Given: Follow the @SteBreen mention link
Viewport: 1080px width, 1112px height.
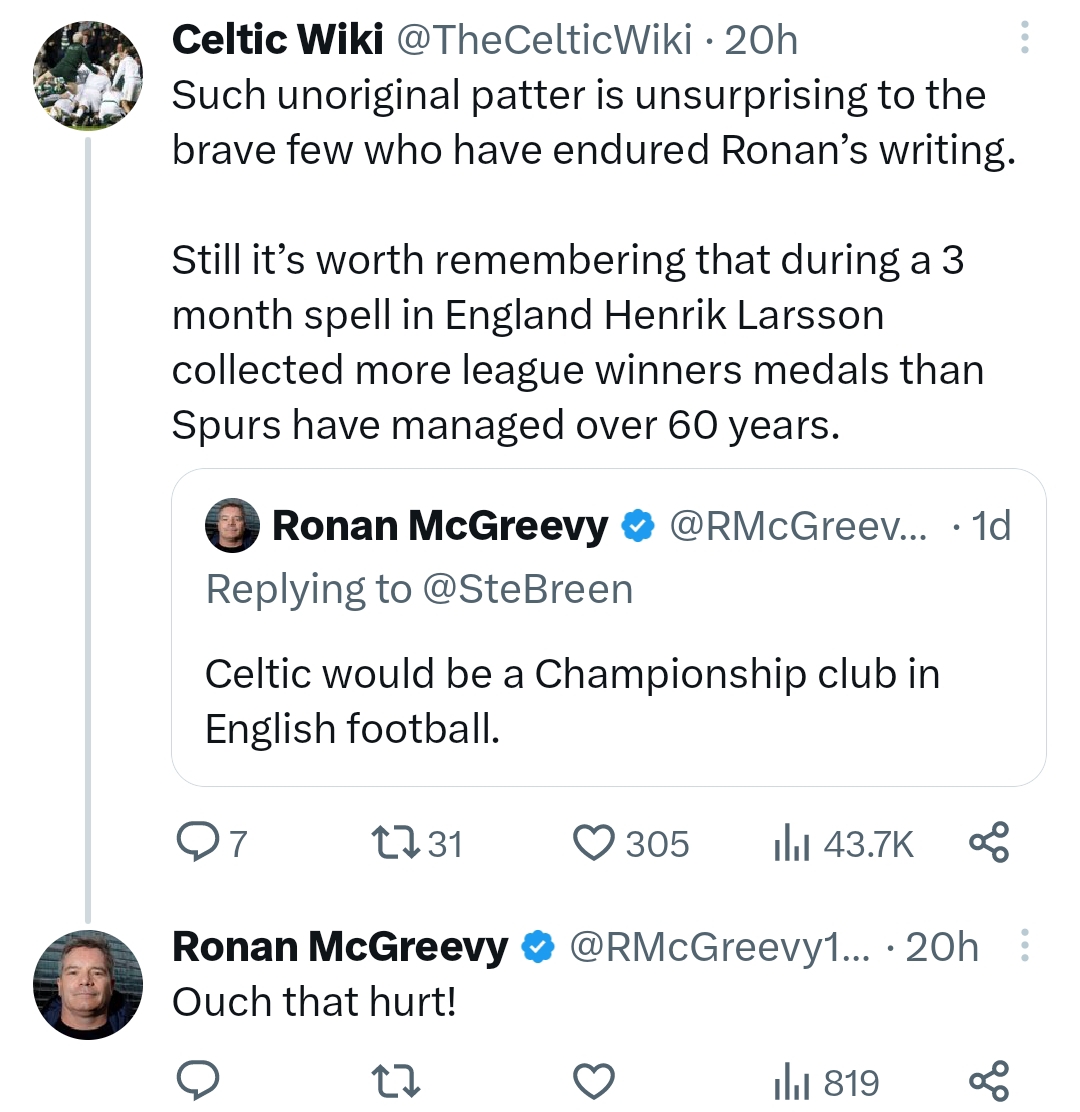Looking at the screenshot, I should (528, 589).
